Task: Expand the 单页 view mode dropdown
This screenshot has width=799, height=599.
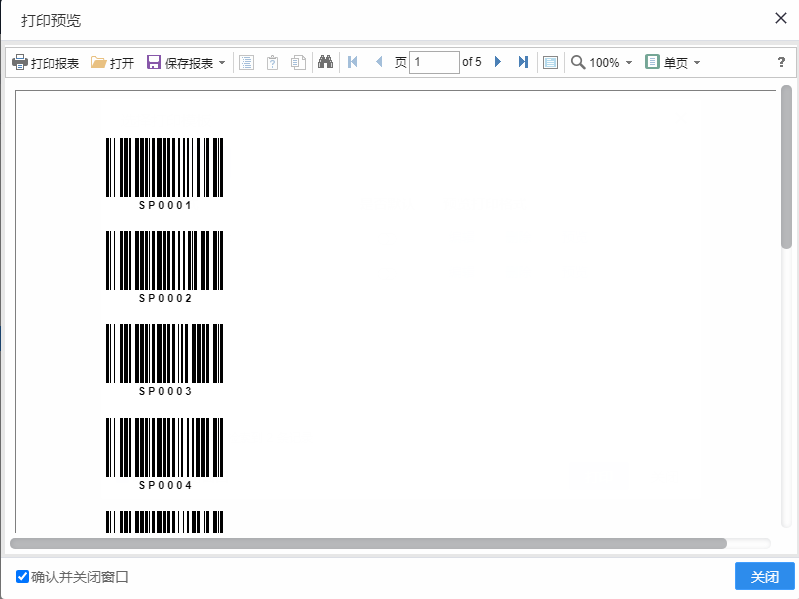Action: point(697,63)
